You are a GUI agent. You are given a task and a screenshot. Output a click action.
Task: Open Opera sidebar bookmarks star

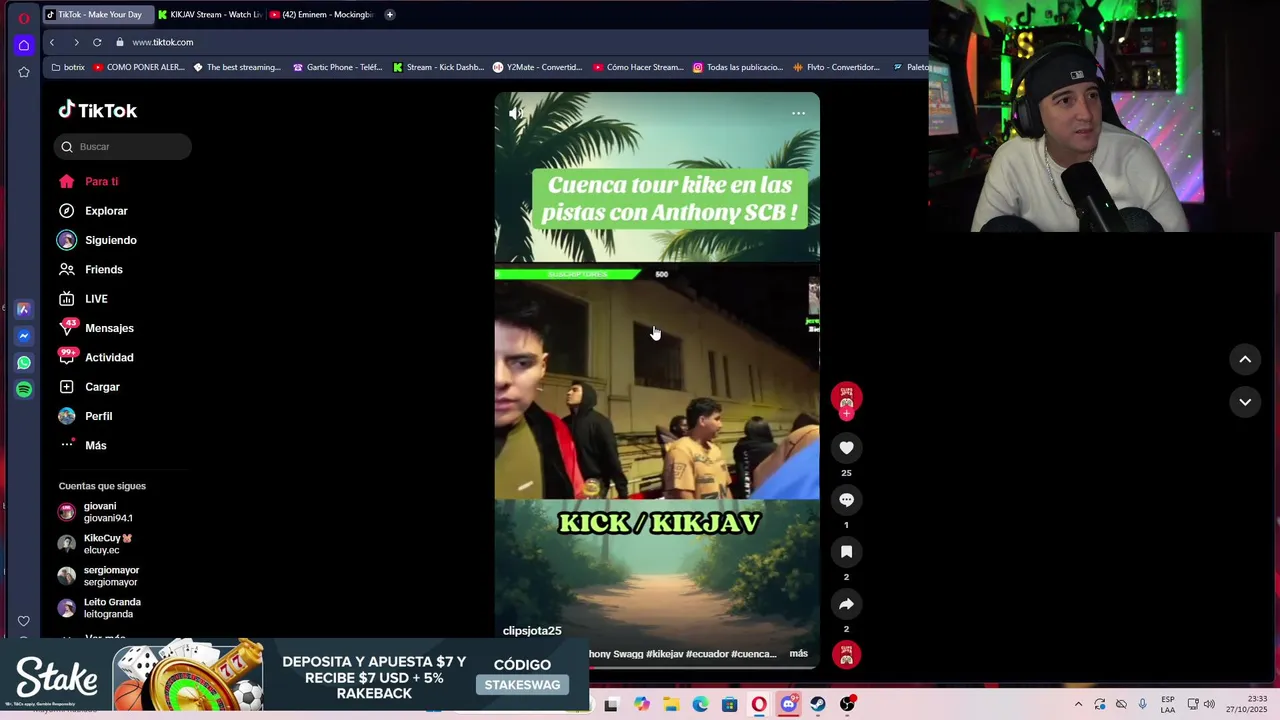coord(24,72)
